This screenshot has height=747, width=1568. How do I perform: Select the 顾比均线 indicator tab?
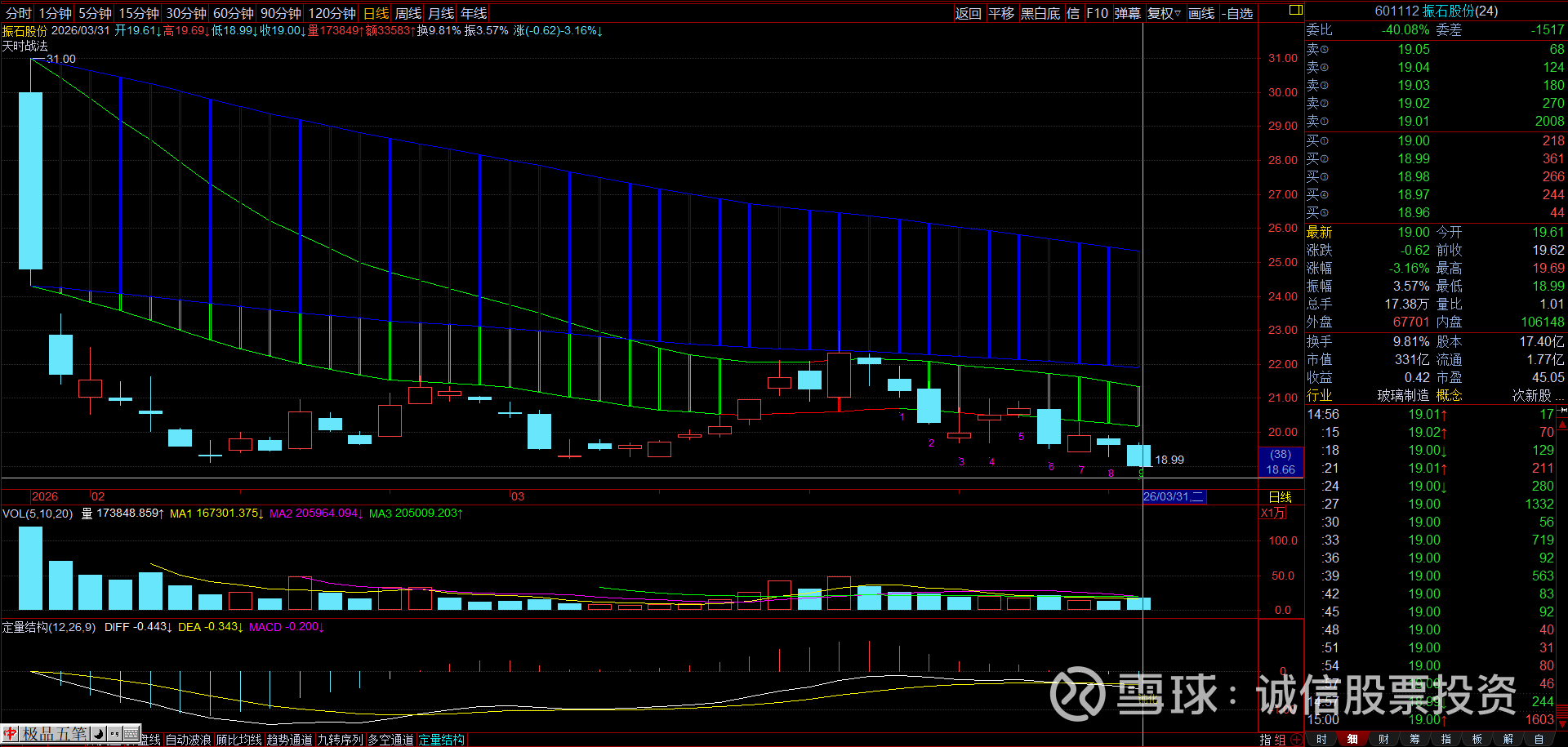click(238, 740)
